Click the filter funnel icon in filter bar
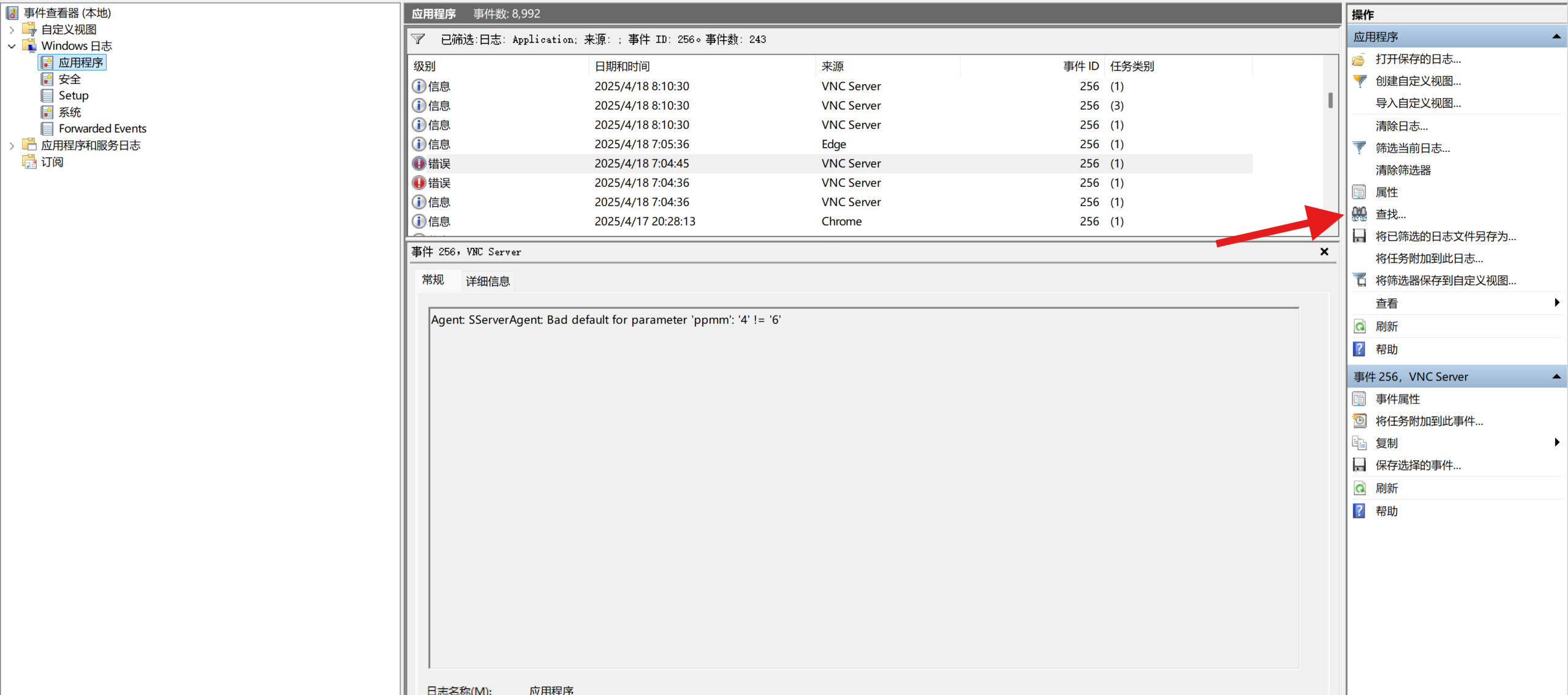1568x695 pixels. pyautogui.click(x=419, y=39)
